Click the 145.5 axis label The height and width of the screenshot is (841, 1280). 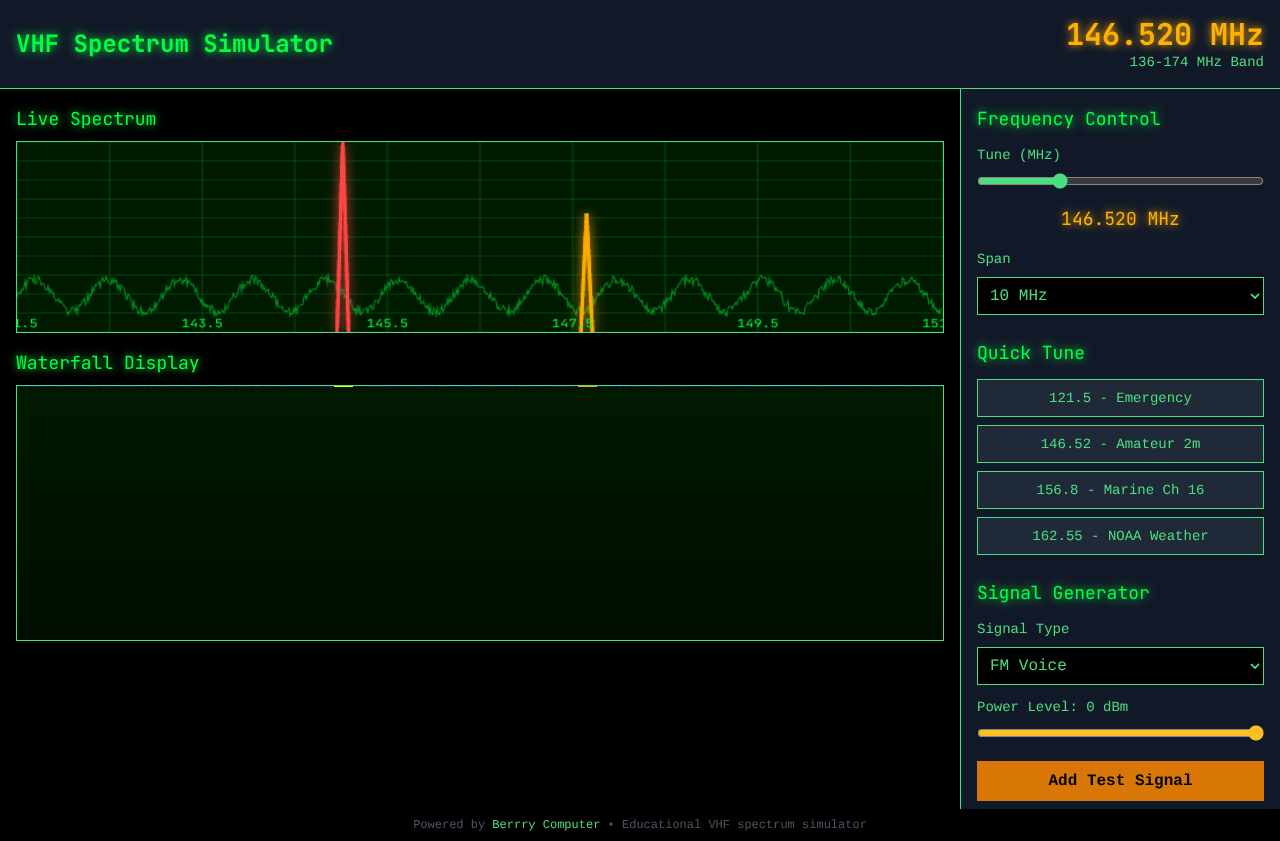tap(387, 323)
